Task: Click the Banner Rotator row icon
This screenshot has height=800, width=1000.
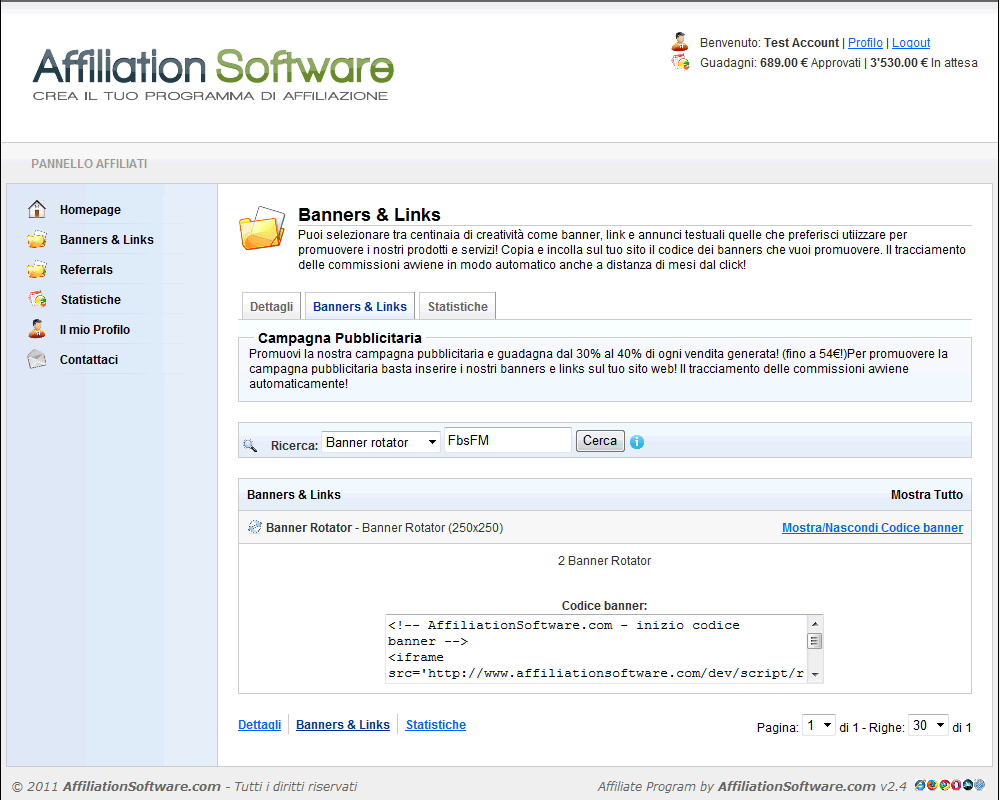Action: pyautogui.click(x=254, y=527)
